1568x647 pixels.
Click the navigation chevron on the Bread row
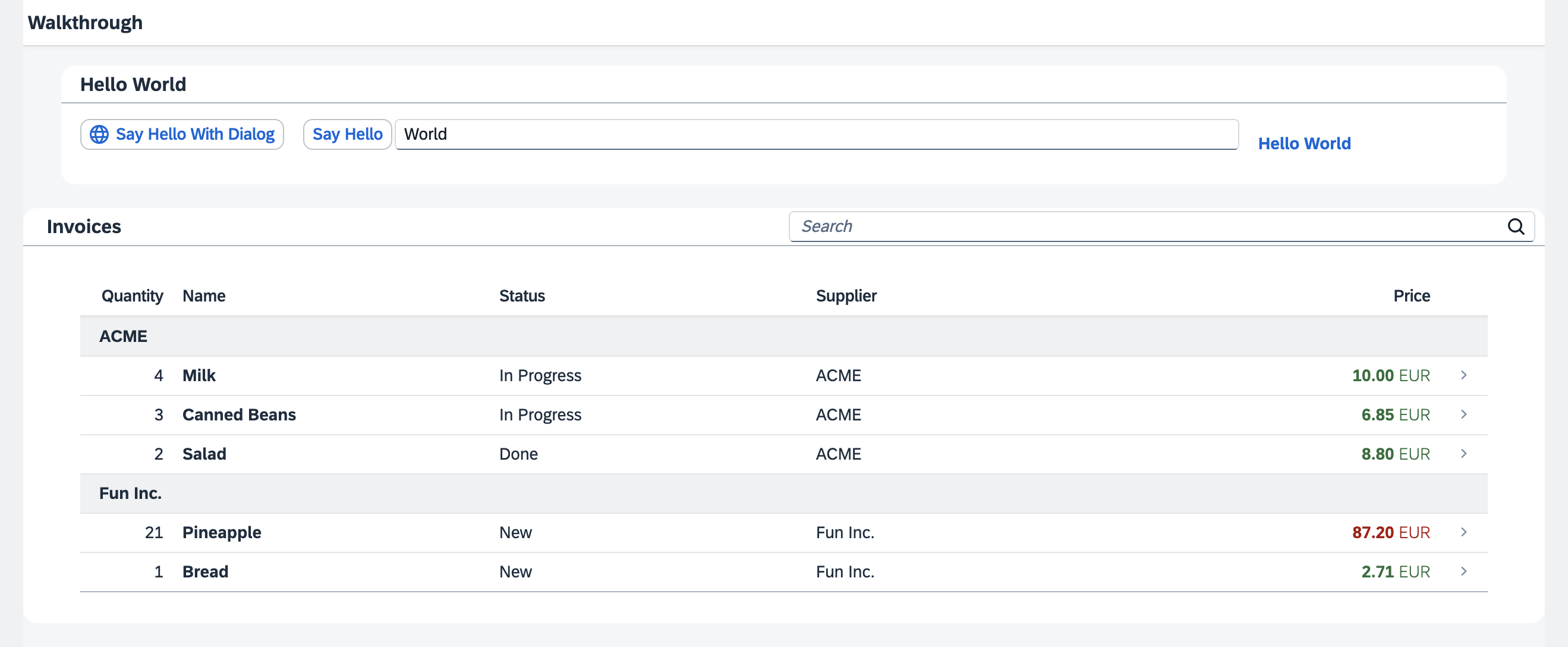pyautogui.click(x=1465, y=571)
